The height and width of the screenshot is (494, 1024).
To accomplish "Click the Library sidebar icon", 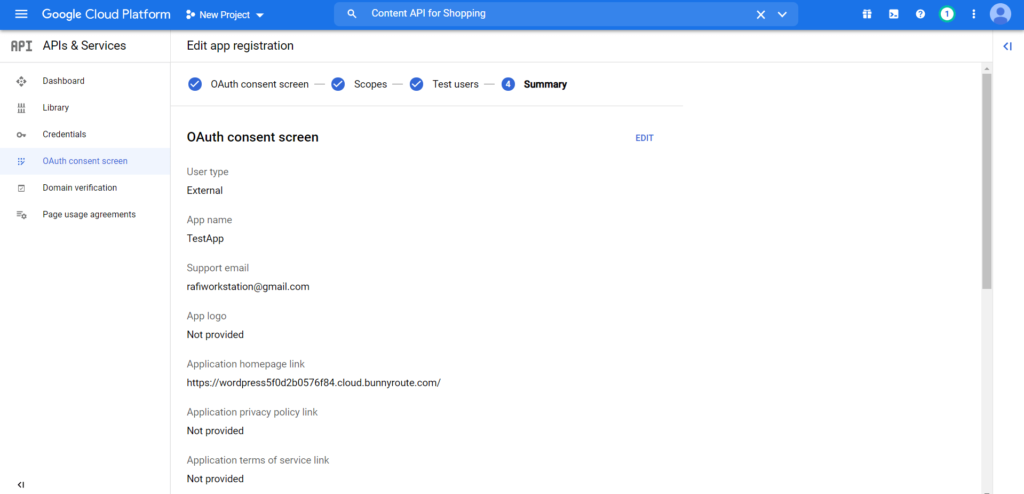I will point(21,108).
